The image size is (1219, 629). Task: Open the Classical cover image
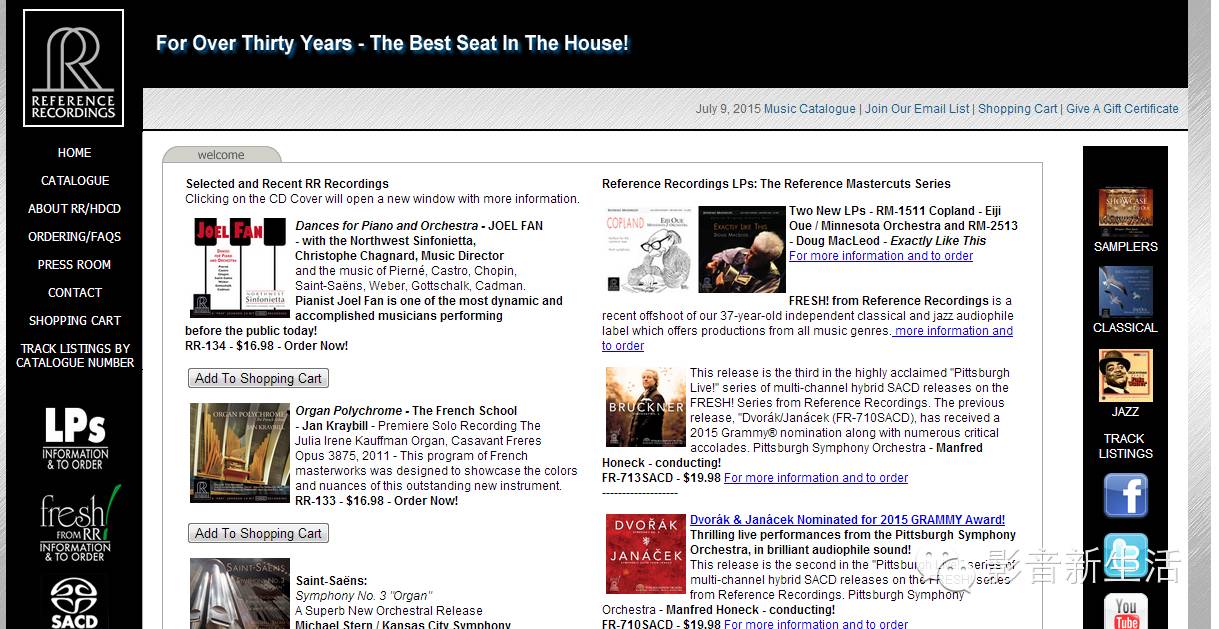1125,292
